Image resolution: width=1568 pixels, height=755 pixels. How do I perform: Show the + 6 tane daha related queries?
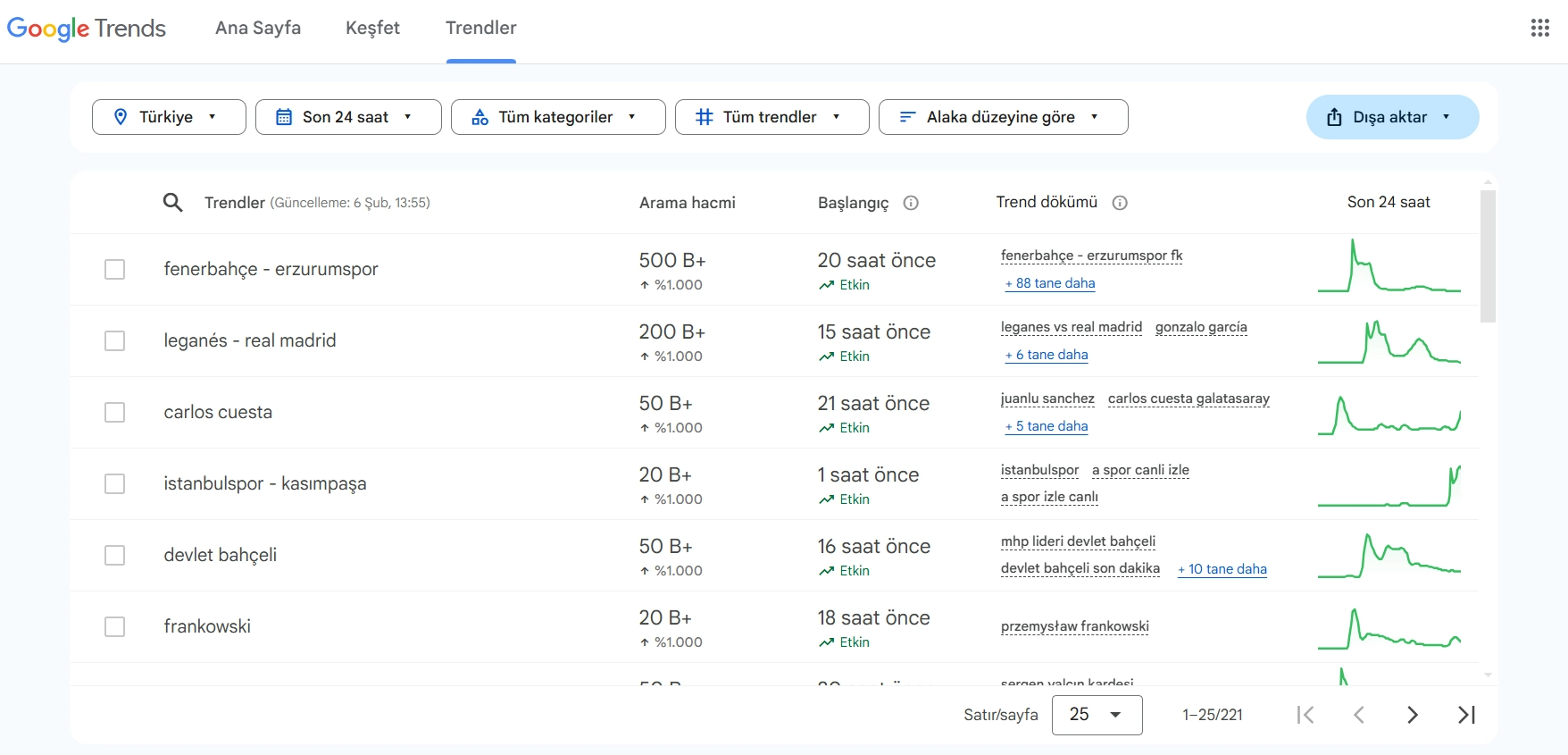[x=1047, y=355]
